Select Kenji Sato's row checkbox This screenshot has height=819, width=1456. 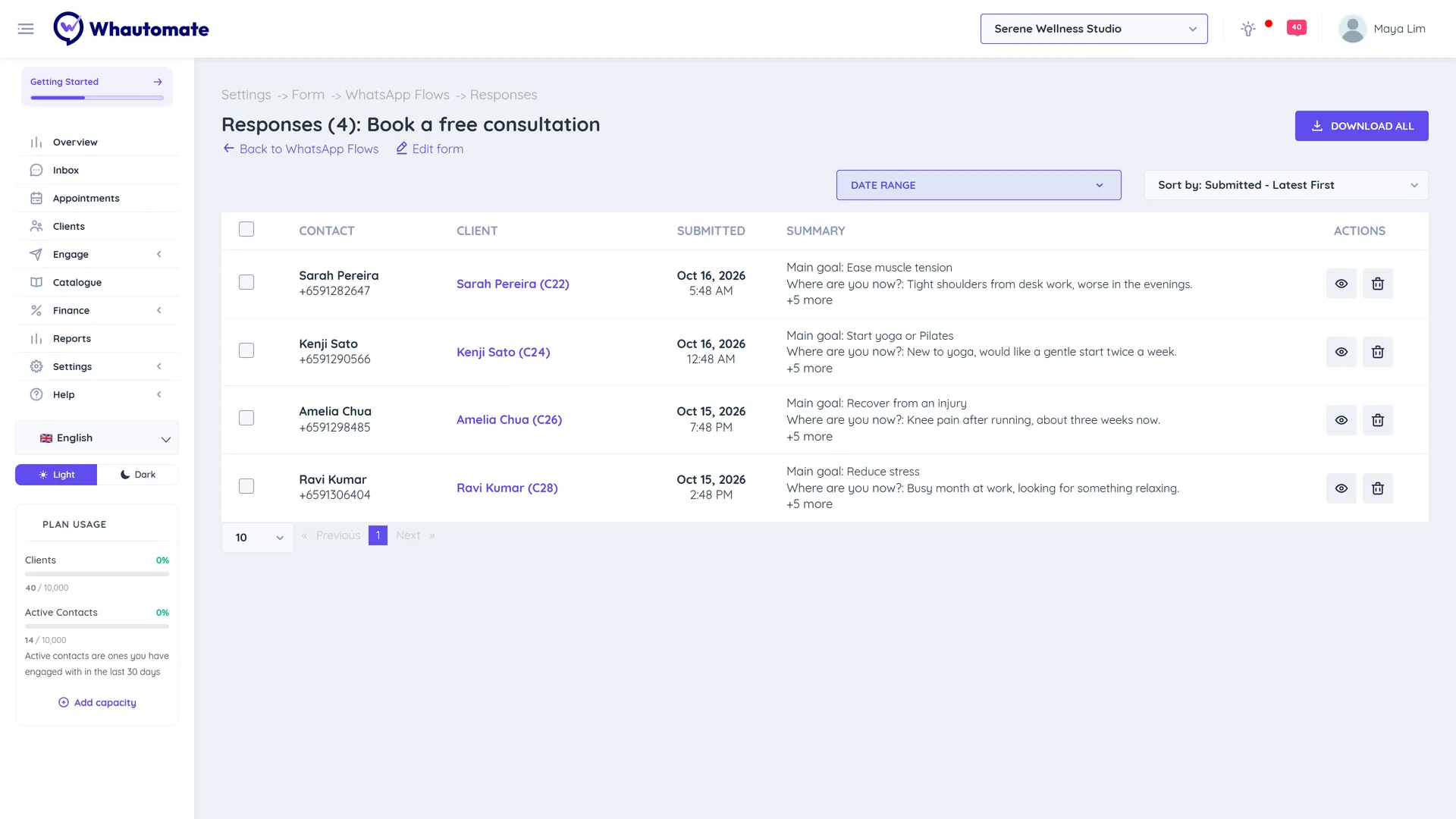tap(246, 350)
